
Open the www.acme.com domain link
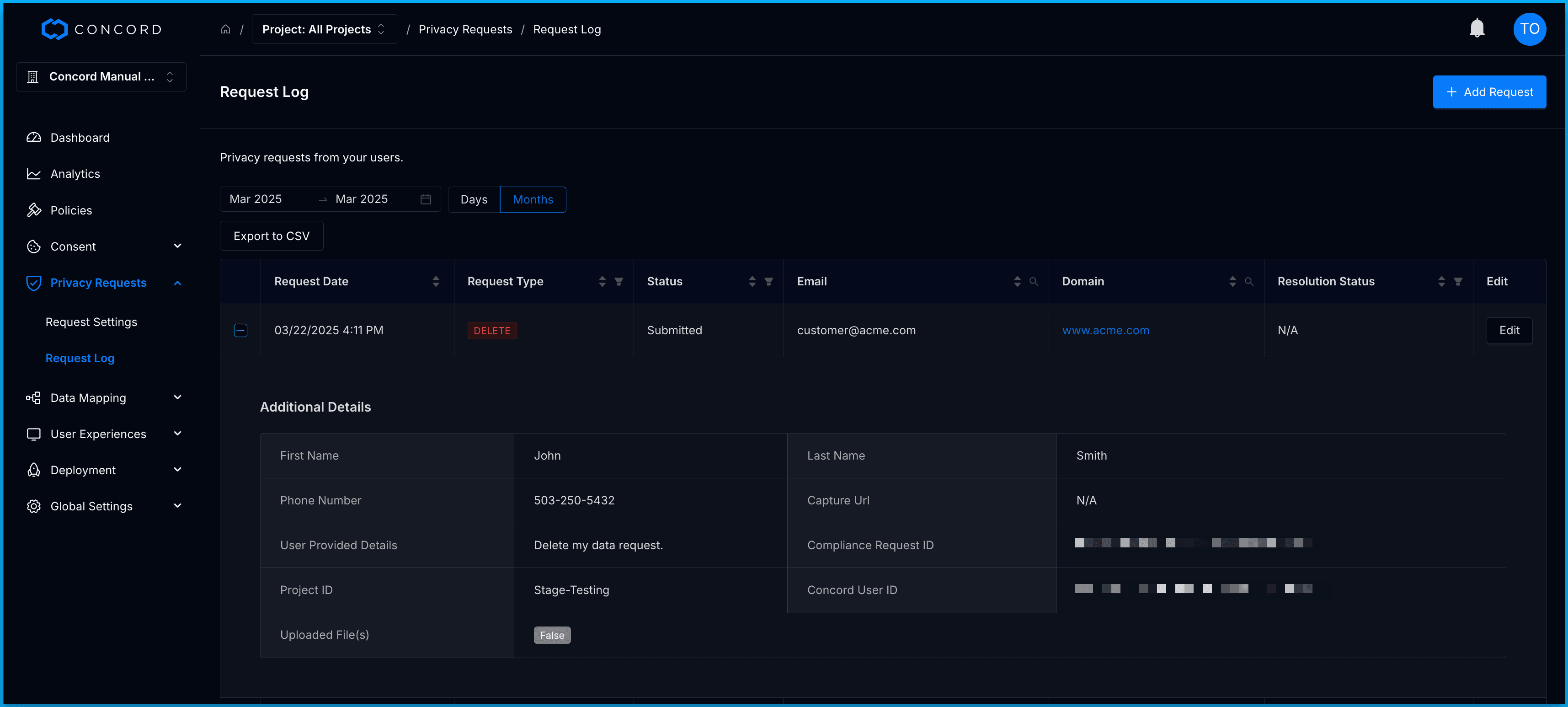pyautogui.click(x=1105, y=330)
